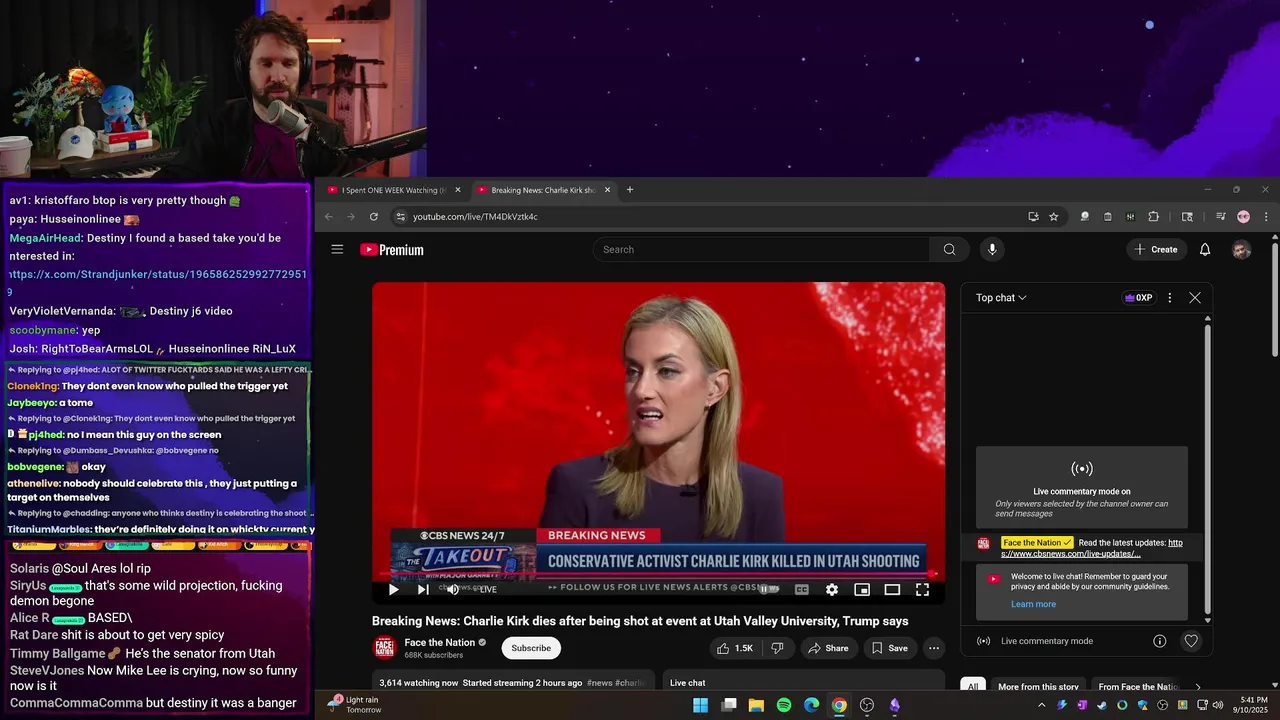The image size is (1280, 720).
Task: Close the live chat panel
Action: click(x=1195, y=298)
